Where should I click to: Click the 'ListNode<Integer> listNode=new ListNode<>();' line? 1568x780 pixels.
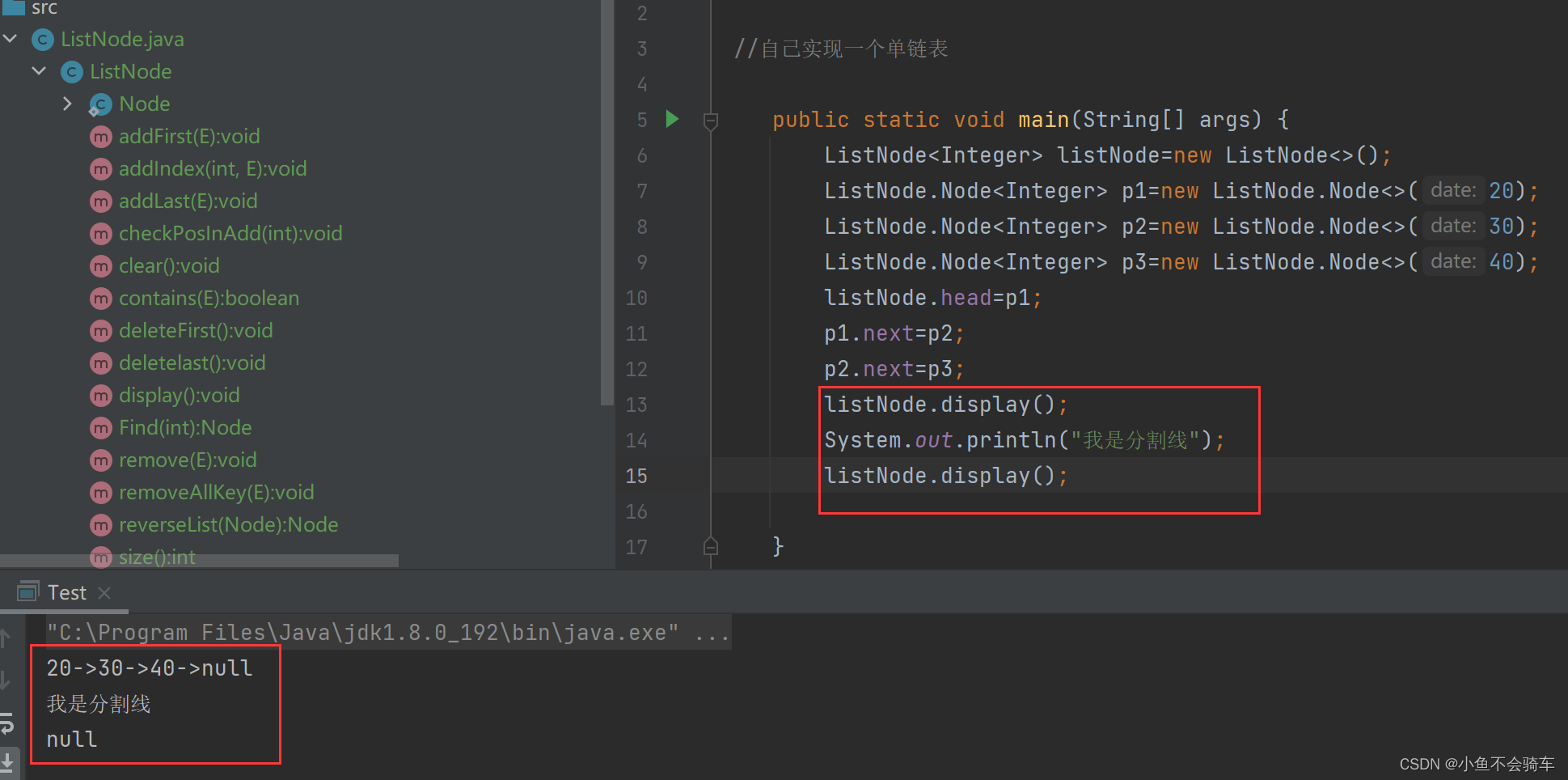point(1108,155)
